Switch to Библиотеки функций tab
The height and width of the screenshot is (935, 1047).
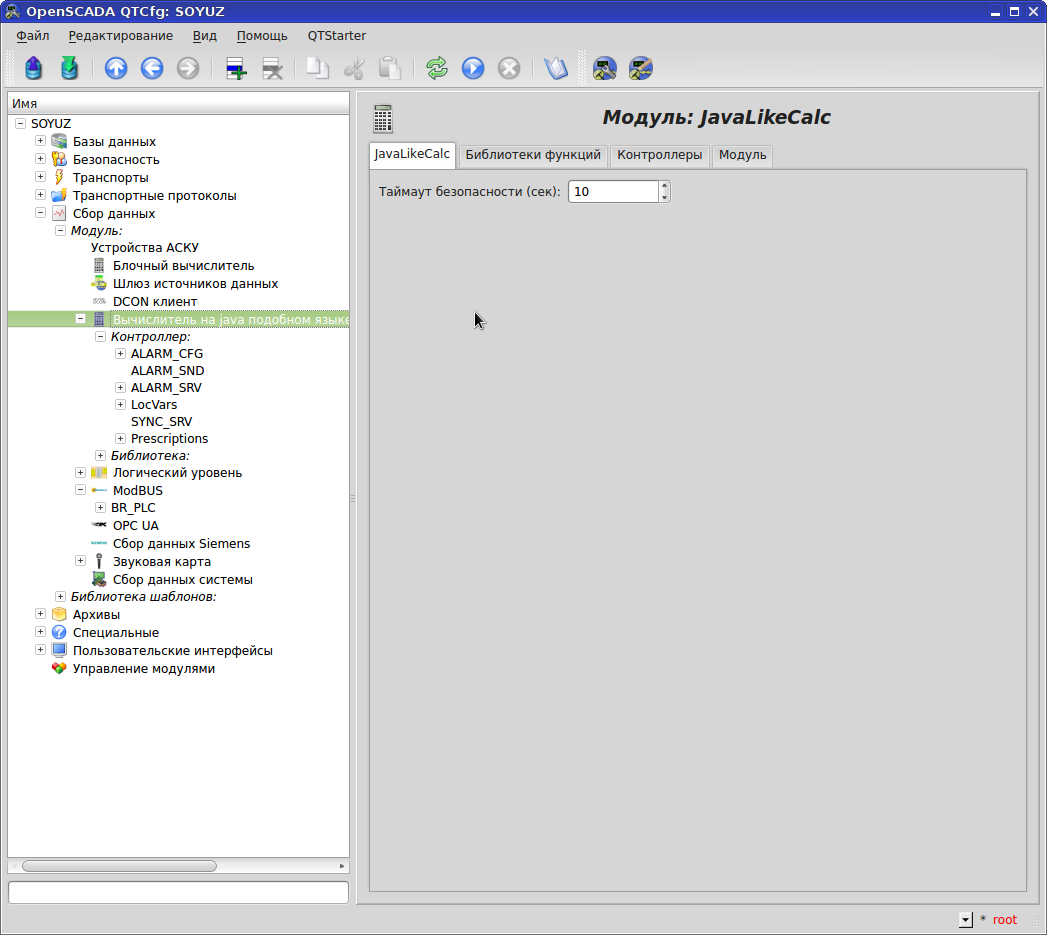[x=533, y=155]
